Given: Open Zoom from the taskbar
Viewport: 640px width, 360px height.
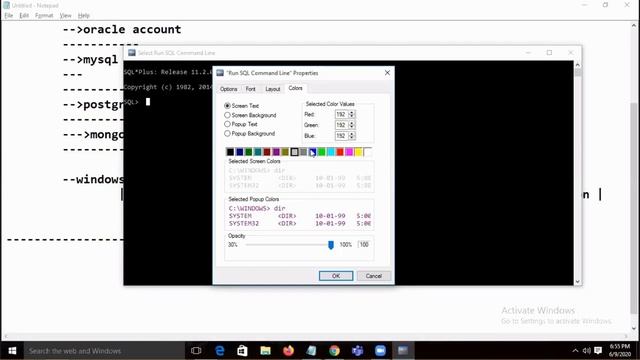Looking at the screenshot, I should (380, 351).
